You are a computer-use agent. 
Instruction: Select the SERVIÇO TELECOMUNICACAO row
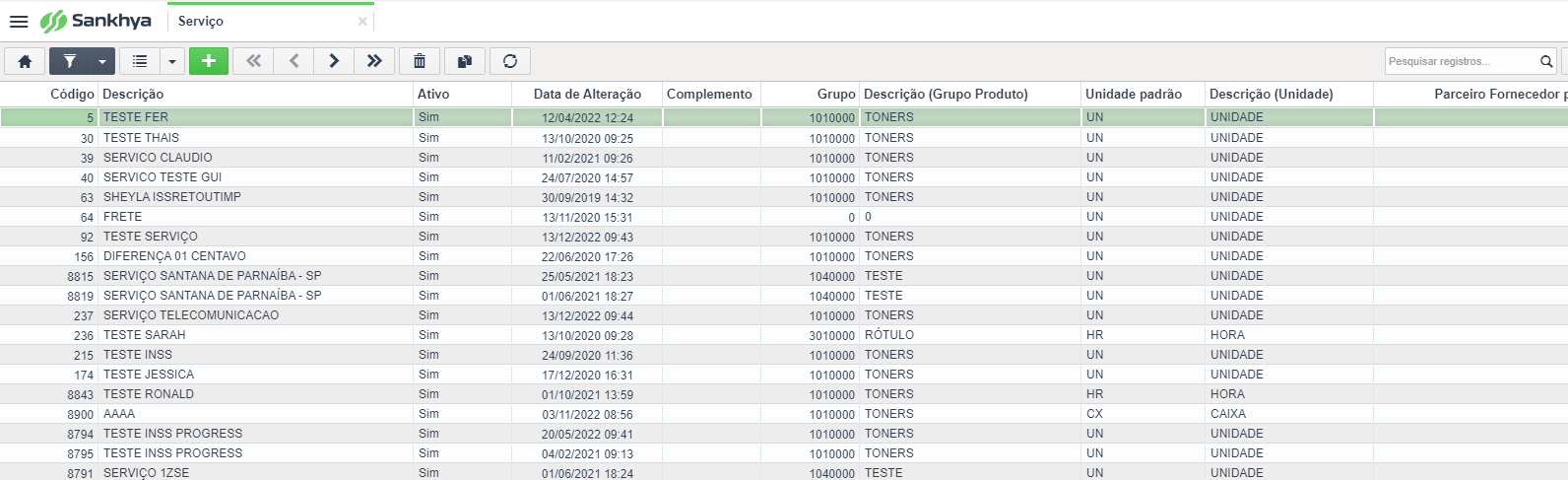point(784,315)
